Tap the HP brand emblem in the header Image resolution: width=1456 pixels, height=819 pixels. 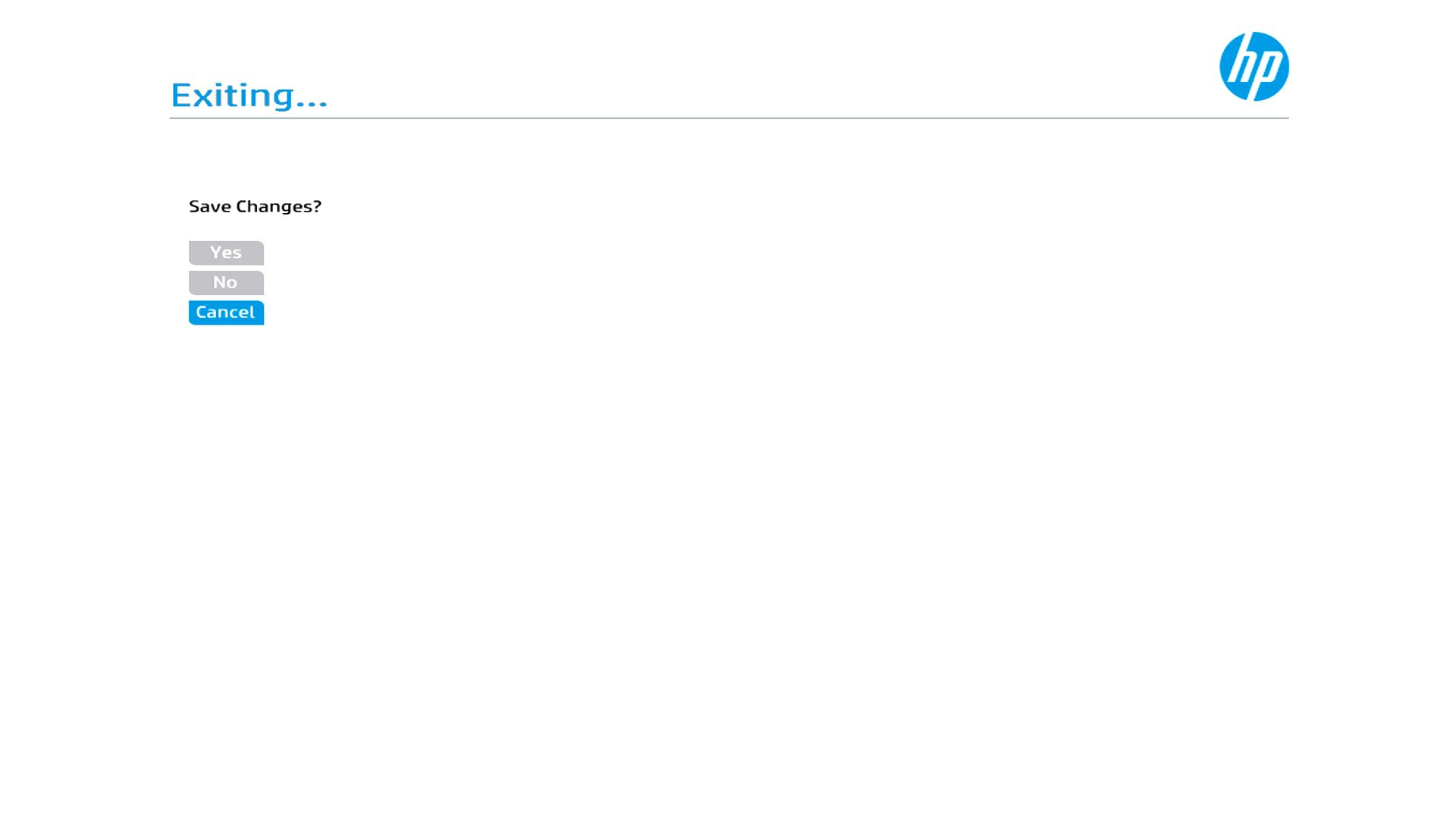tap(1254, 67)
